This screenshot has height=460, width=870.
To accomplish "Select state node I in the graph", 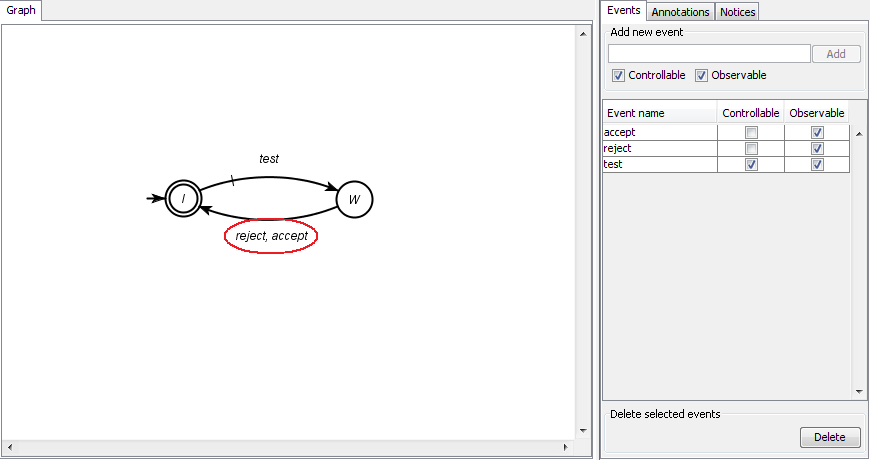I will [x=183, y=199].
